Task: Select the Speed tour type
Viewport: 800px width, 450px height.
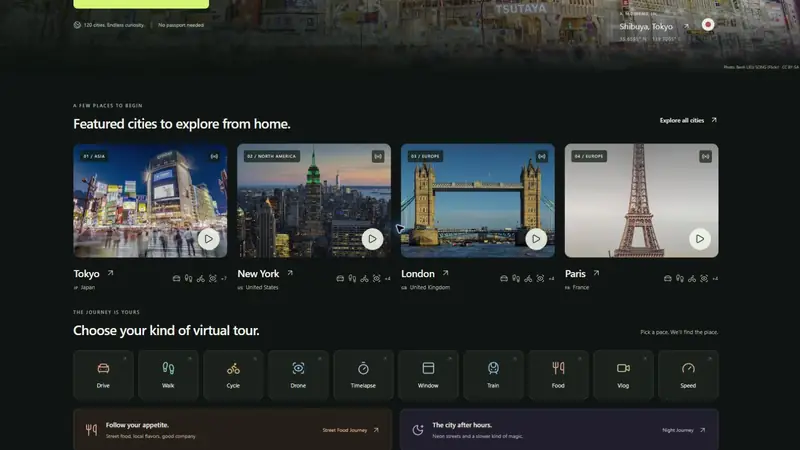Action: point(688,374)
